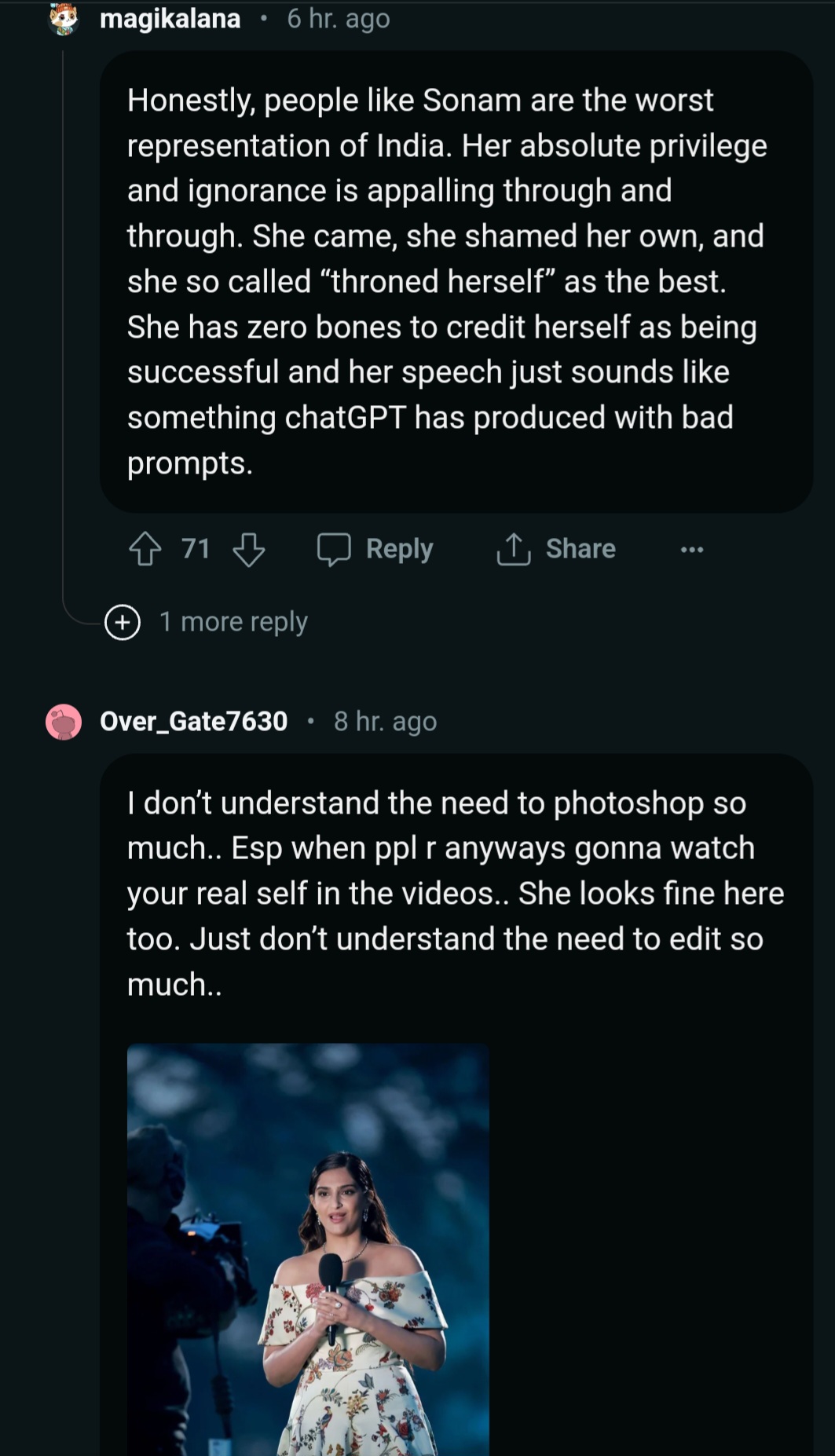Tap the Share text label
This screenshot has width=835, height=1456.
tap(580, 549)
